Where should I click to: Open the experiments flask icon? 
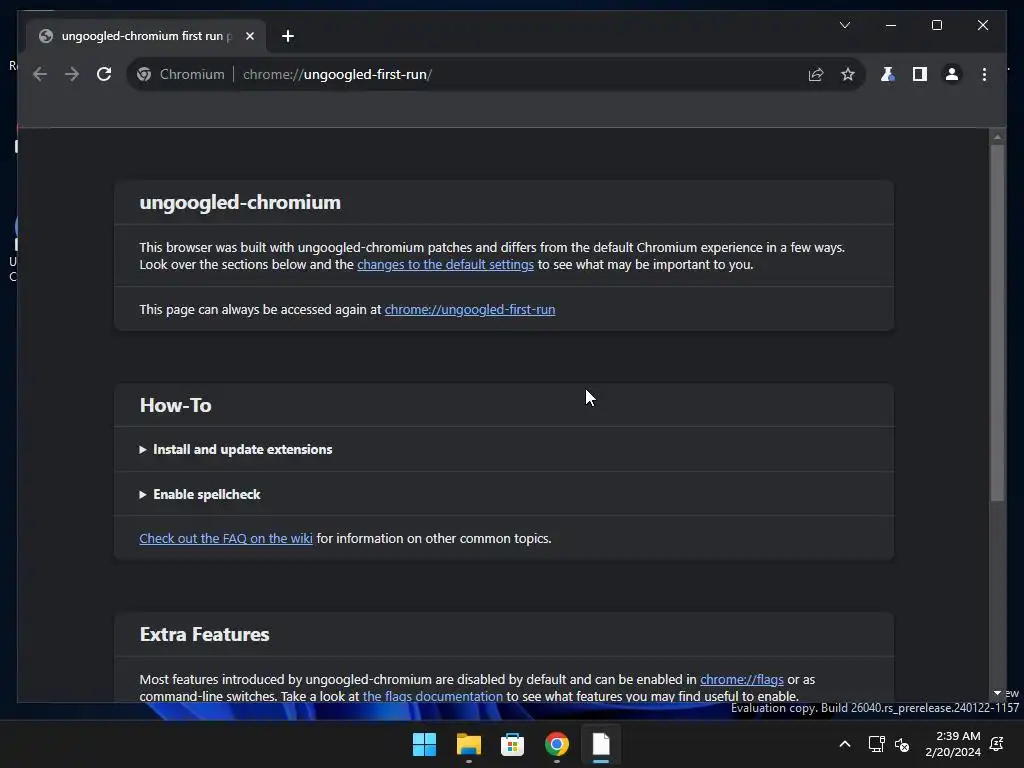[x=888, y=74]
